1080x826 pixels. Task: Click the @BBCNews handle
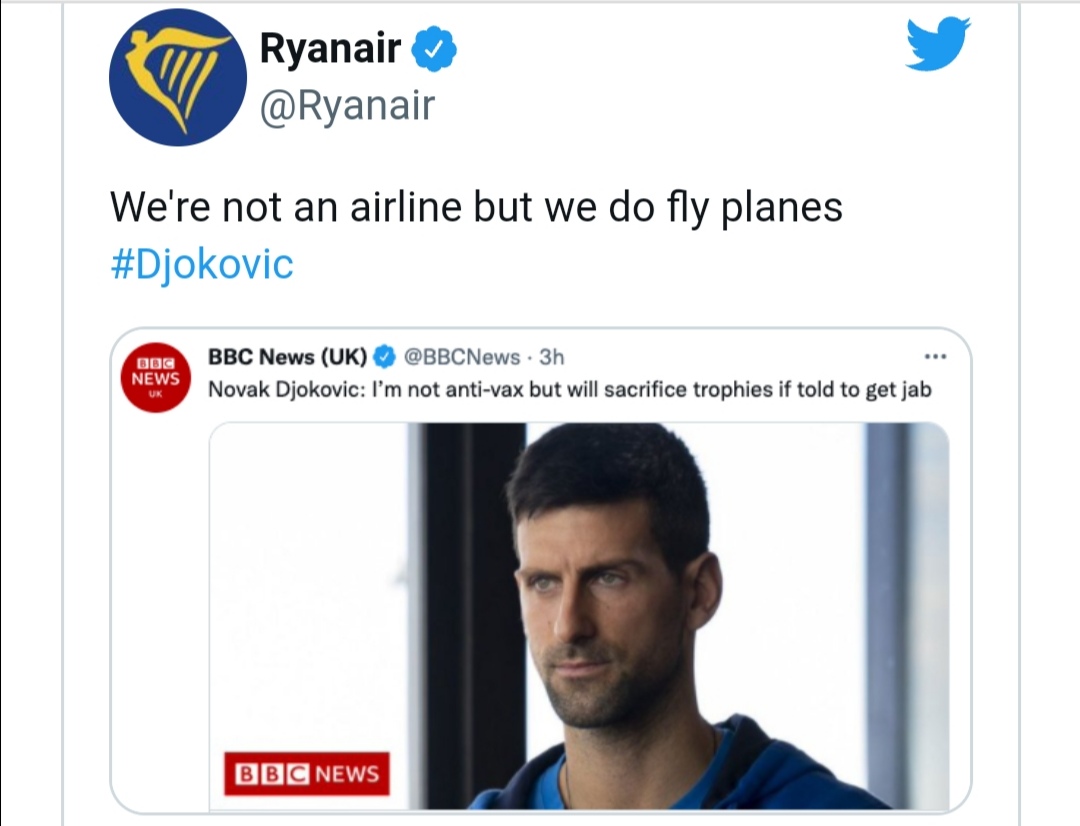461,357
